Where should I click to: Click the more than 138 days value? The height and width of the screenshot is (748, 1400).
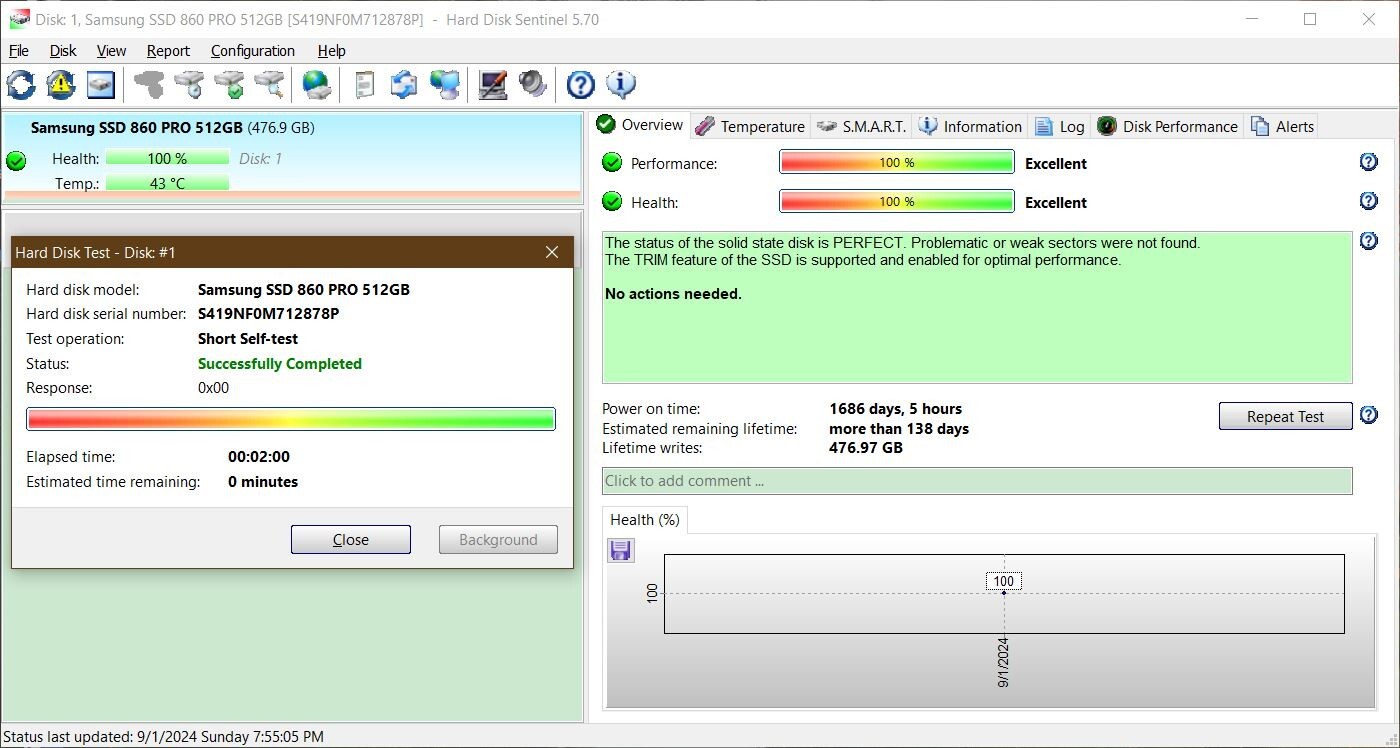tap(899, 429)
